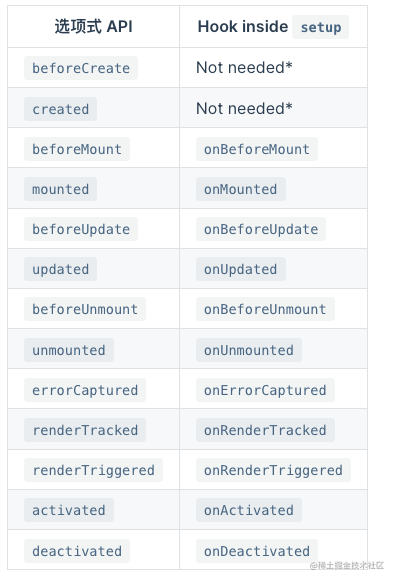
Task: Click the onMounted hook tag
Action: [x=241, y=189]
